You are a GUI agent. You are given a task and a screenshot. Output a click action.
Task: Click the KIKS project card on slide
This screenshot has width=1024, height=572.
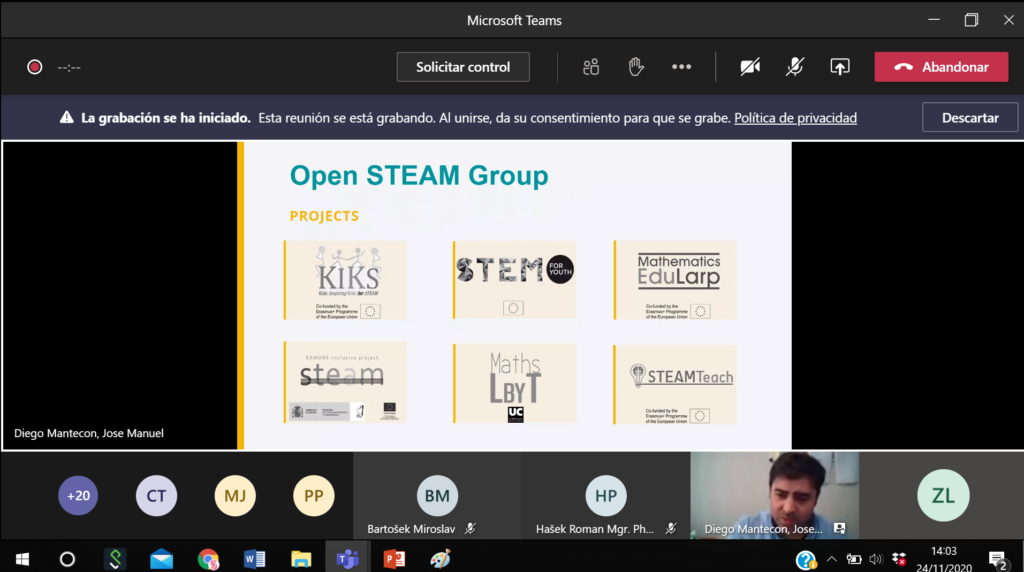(345, 280)
